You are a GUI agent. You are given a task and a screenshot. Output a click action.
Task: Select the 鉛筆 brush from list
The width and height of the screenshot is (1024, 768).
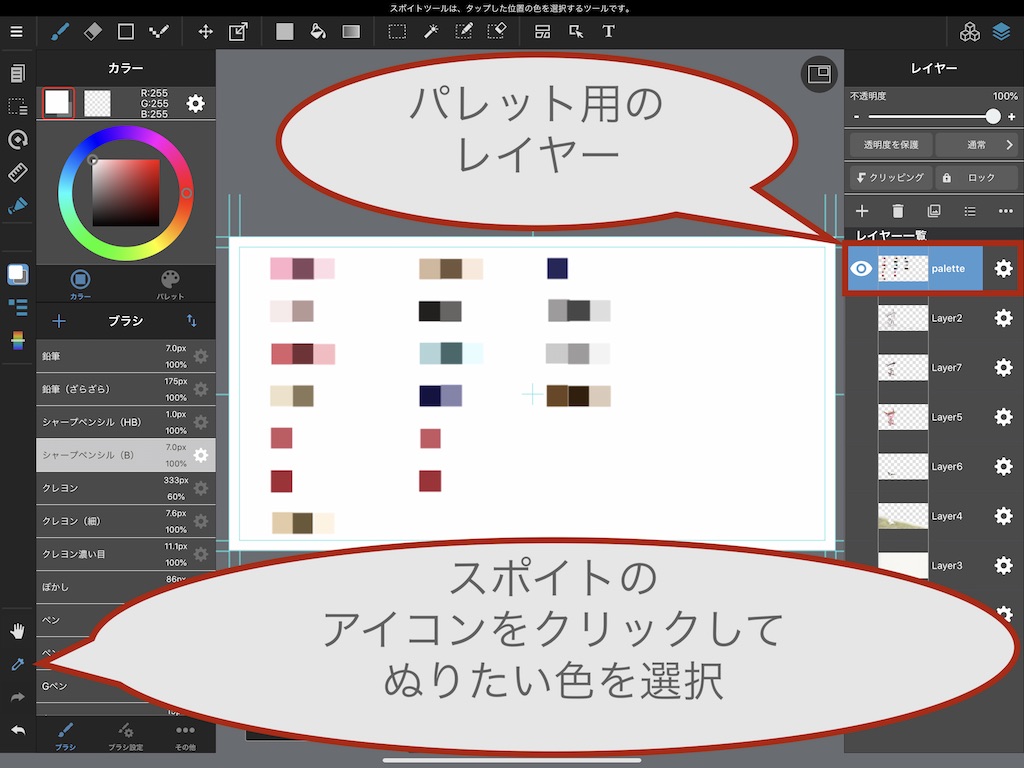[x=110, y=356]
